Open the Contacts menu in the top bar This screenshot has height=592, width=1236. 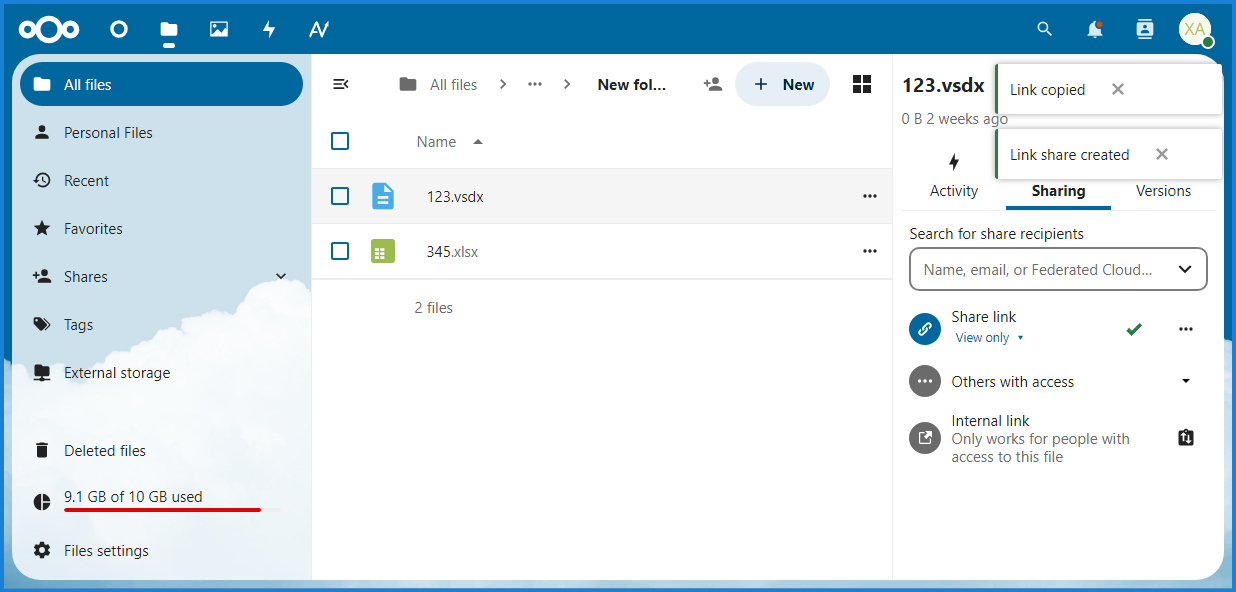[1144, 29]
